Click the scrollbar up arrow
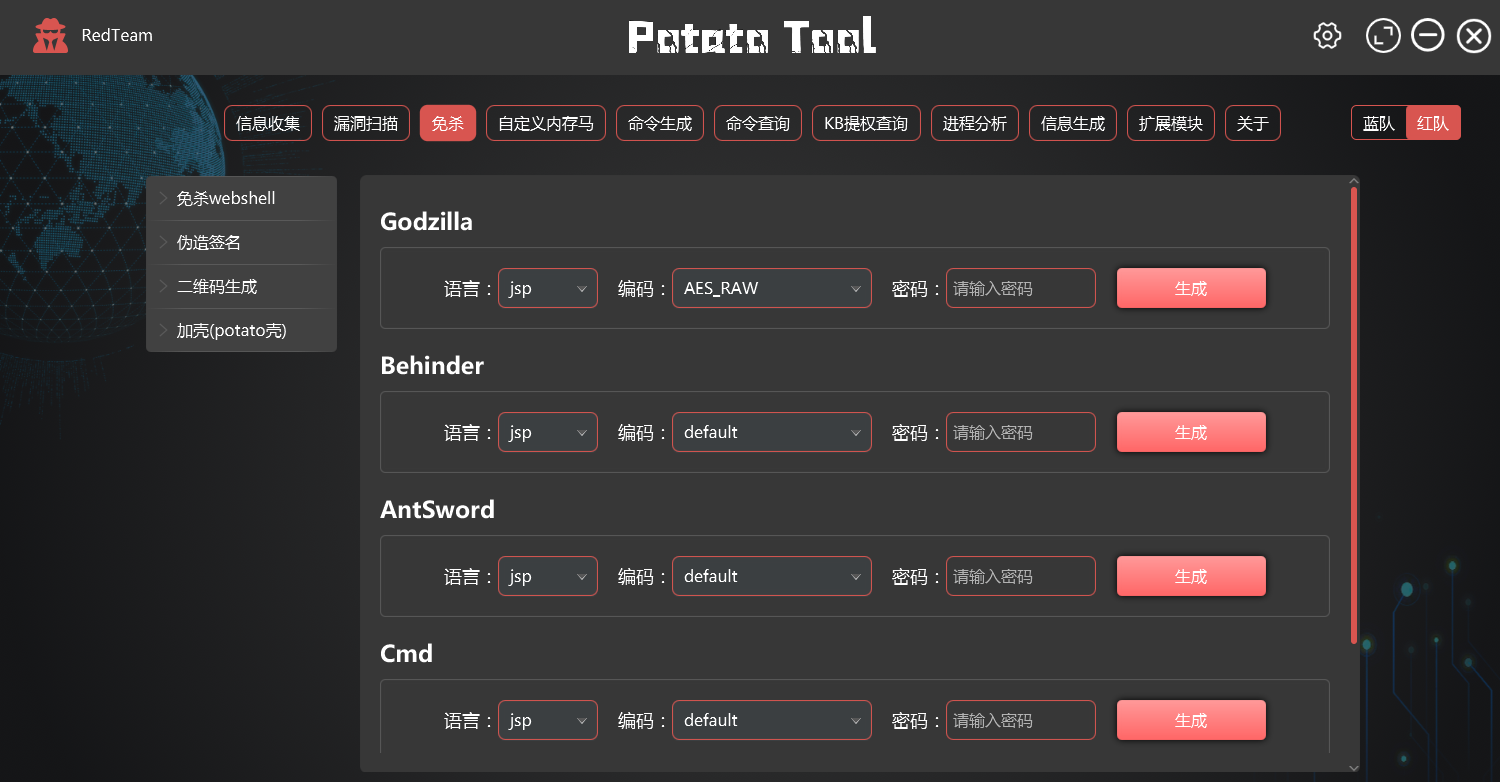 [x=1354, y=181]
